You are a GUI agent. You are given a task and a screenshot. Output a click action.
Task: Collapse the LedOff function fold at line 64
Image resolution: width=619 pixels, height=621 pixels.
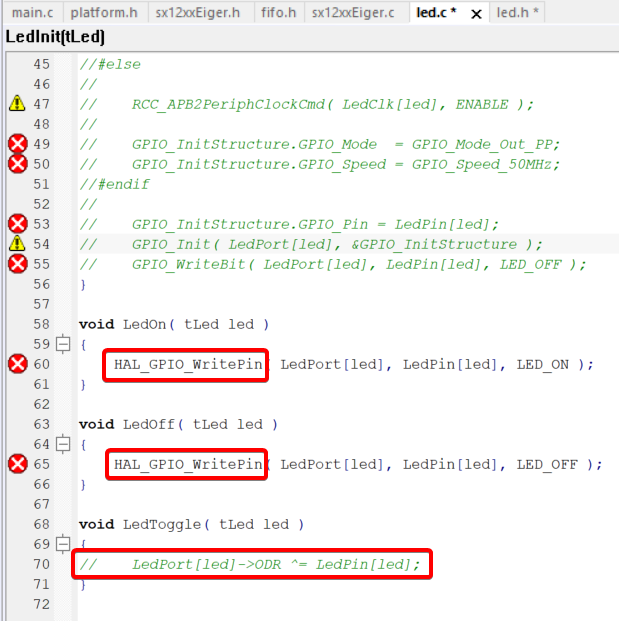pyautogui.click(x=63, y=444)
